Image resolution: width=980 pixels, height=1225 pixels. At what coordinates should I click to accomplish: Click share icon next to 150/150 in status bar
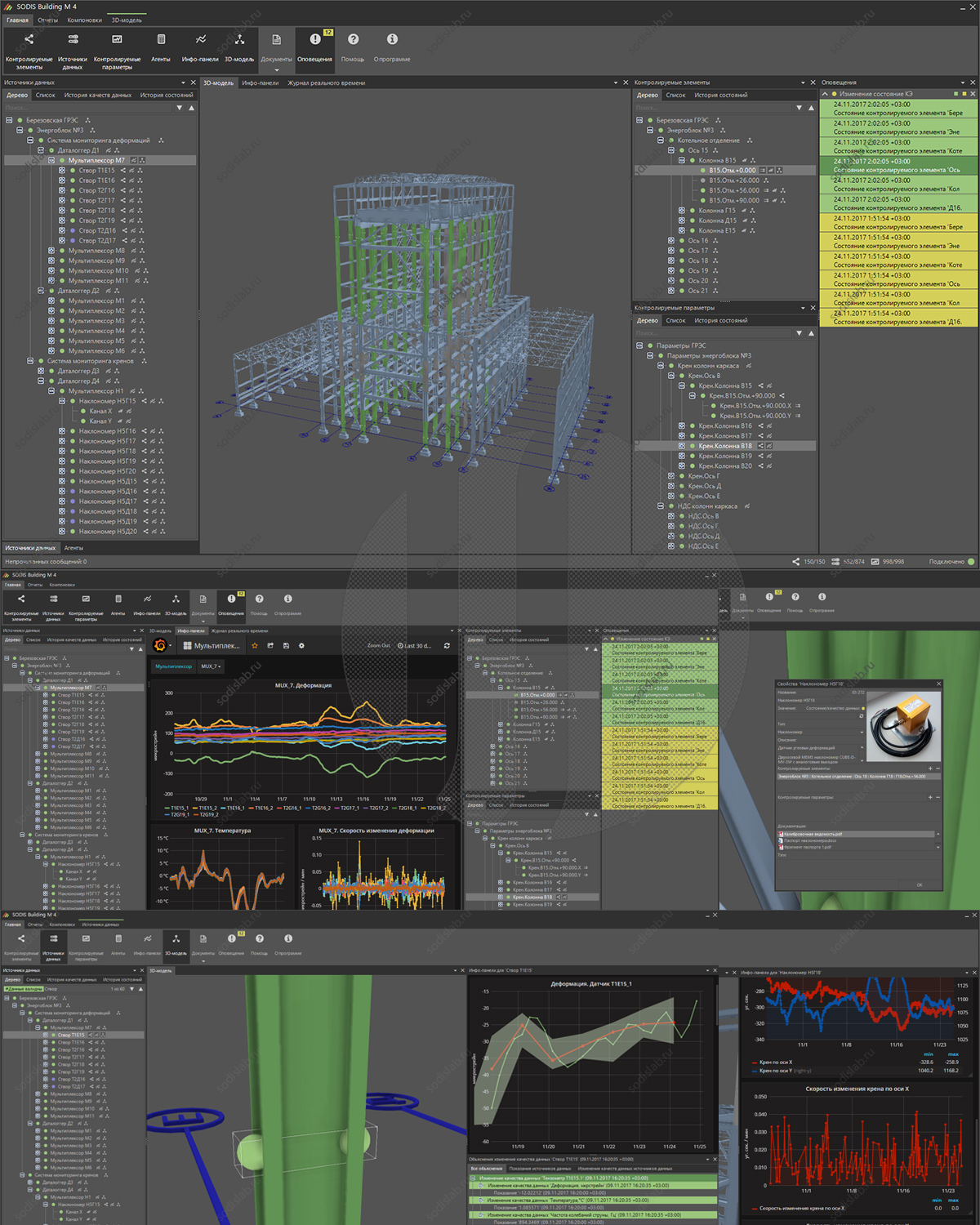tap(795, 562)
